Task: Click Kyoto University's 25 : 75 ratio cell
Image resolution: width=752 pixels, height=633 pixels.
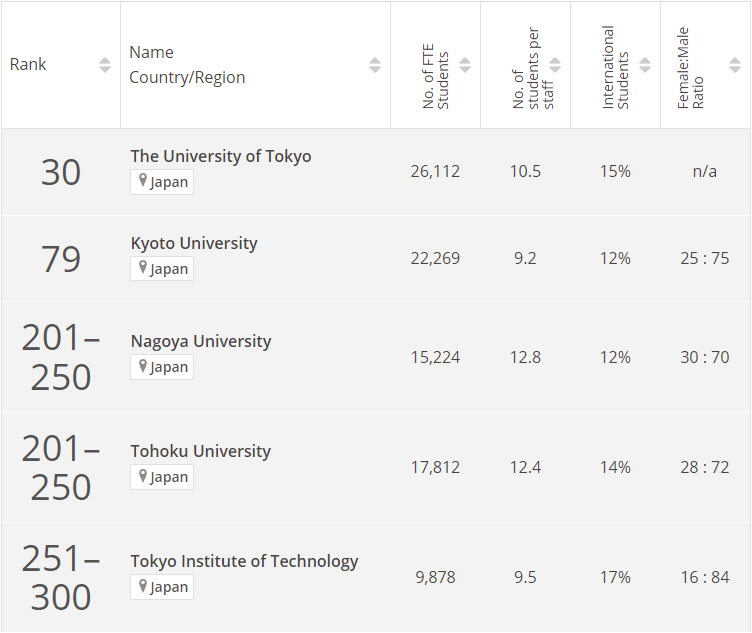Action: [705, 258]
